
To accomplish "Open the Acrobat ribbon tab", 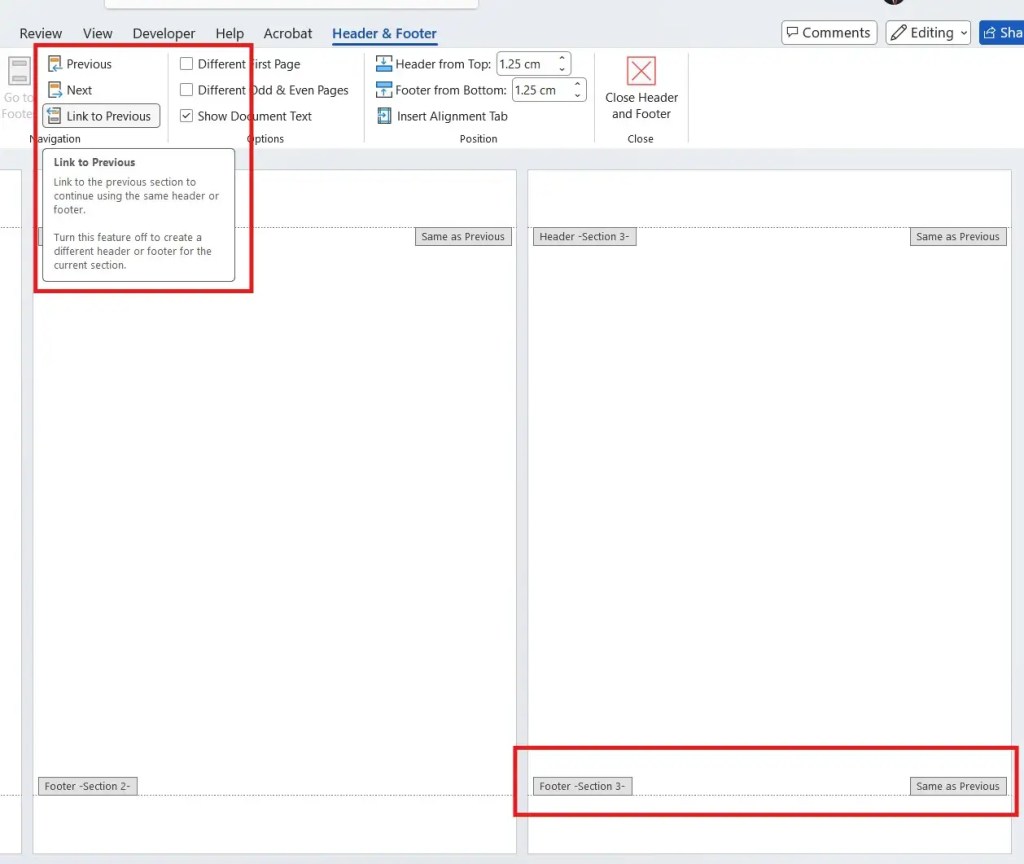I will point(288,33).
